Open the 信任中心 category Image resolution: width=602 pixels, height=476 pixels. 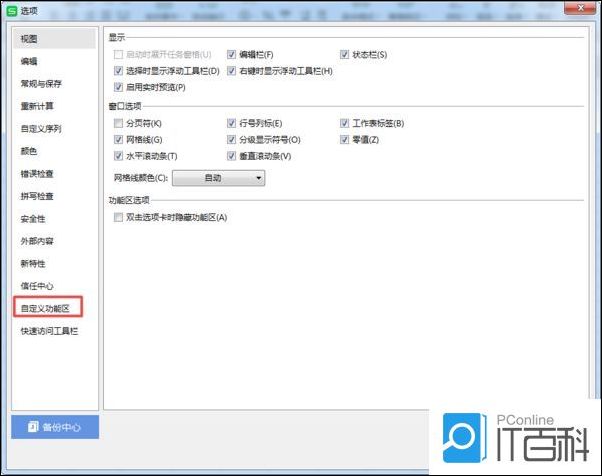pyautogui.click(x=37, y=286)
